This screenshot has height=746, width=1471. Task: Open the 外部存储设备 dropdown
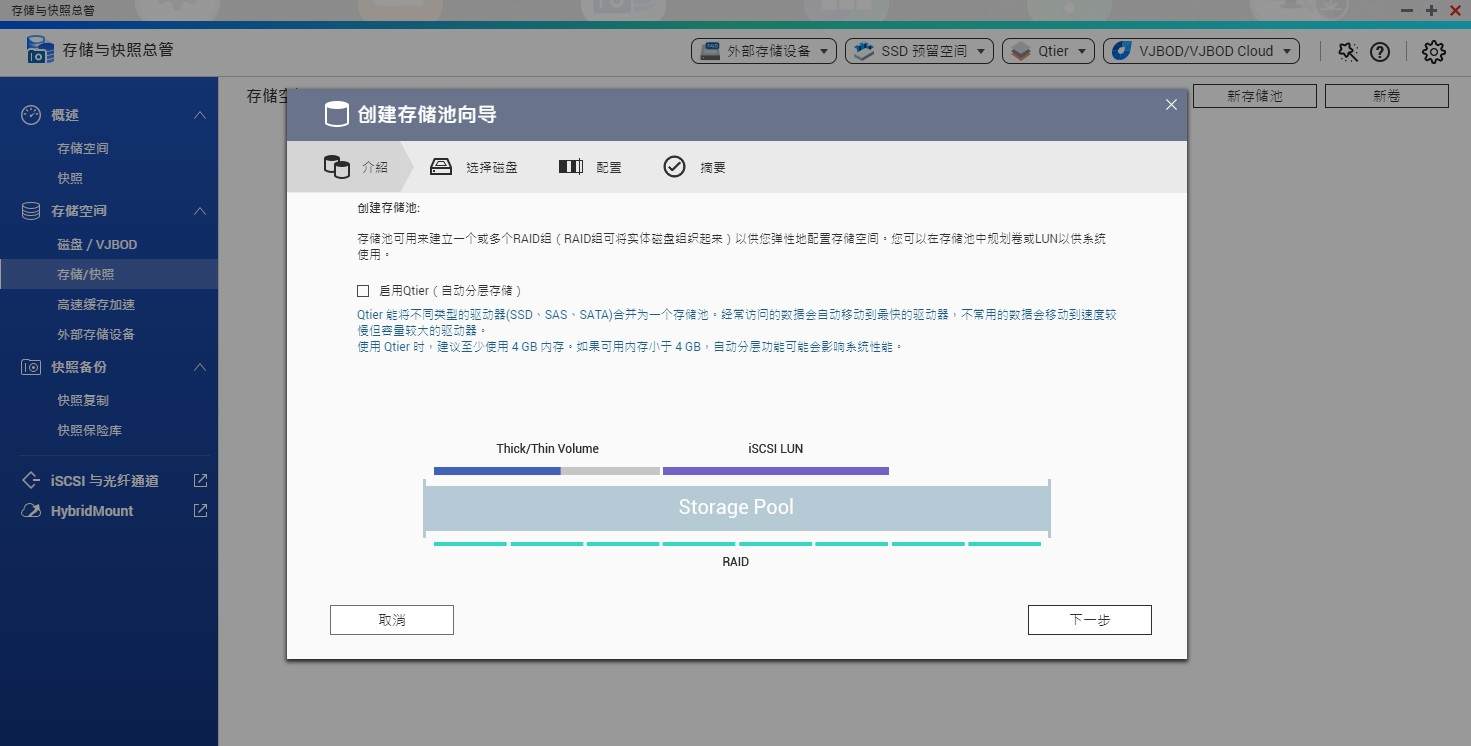click(x=763, y=50)
